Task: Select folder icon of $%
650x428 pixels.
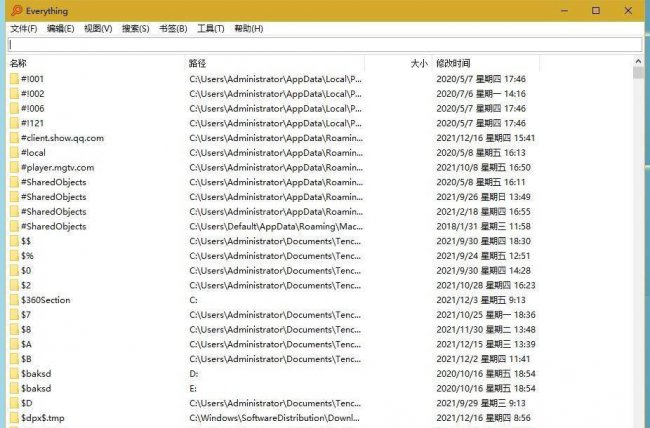Action: coord(15,256)
